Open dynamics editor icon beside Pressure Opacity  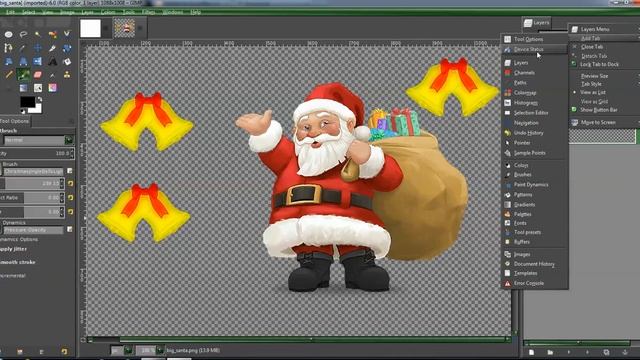tap(70, 230)
